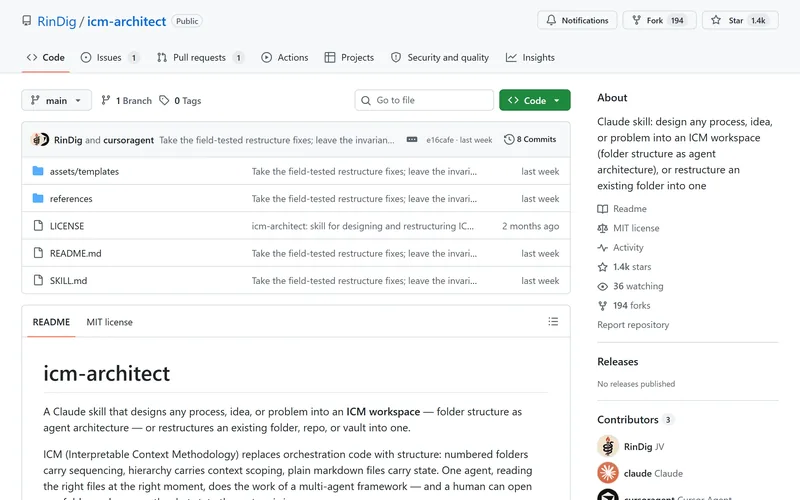
Task: Focus the Go to file search field
Action: pyautogui.click(x=424, y=100)
